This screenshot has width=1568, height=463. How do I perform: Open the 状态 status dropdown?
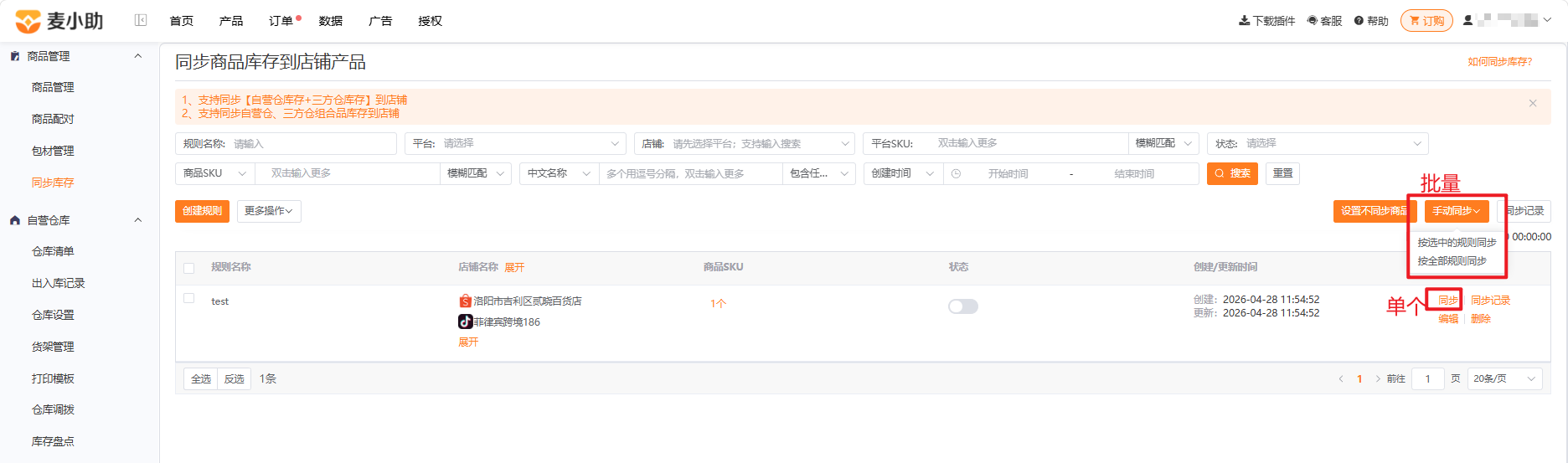(x=1318, y=143)
